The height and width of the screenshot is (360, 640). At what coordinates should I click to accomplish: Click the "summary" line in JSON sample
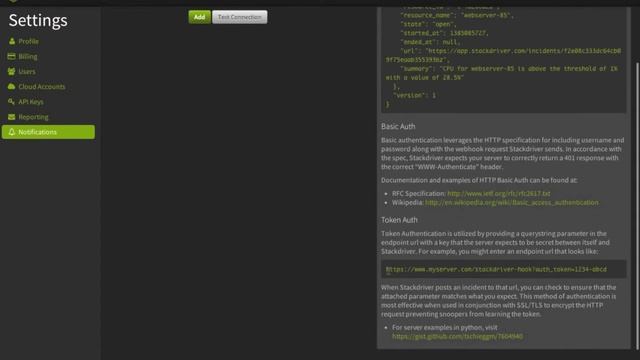coord(502,73)
